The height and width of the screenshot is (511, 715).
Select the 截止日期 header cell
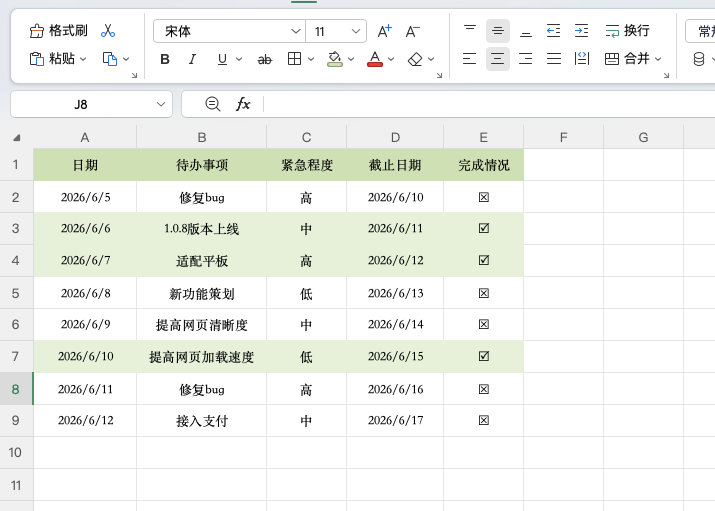tap(395, 165)
